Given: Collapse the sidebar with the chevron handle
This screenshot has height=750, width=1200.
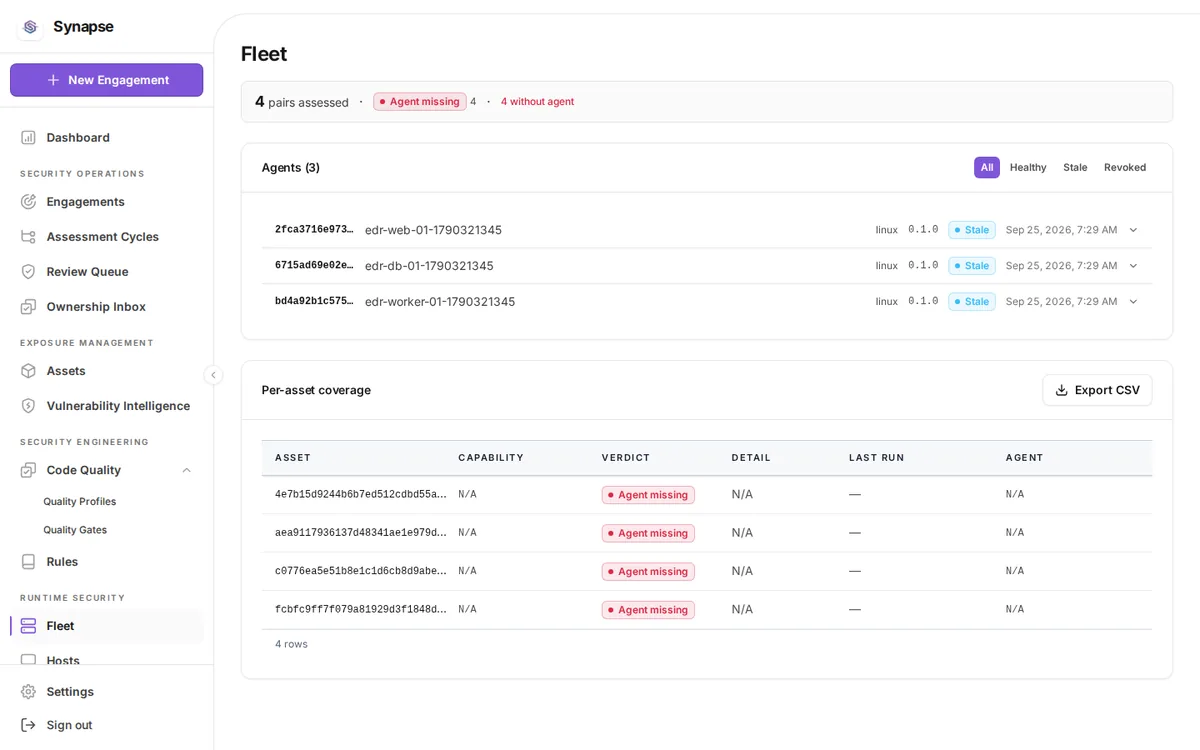Looking at the screenshot, I should [213, 375].
